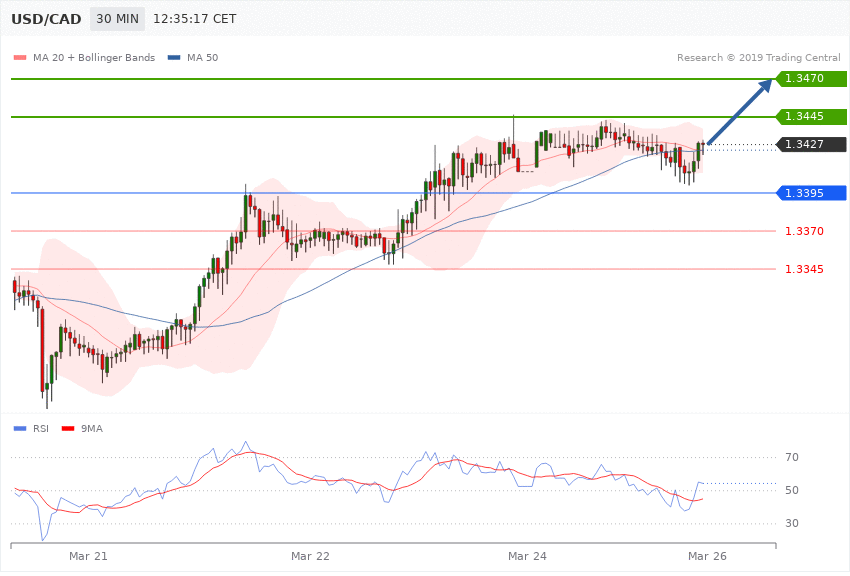Click the 1.3427 current price tag
The height and width of the screenshot is (576, 850).
[x=811, y=144]
